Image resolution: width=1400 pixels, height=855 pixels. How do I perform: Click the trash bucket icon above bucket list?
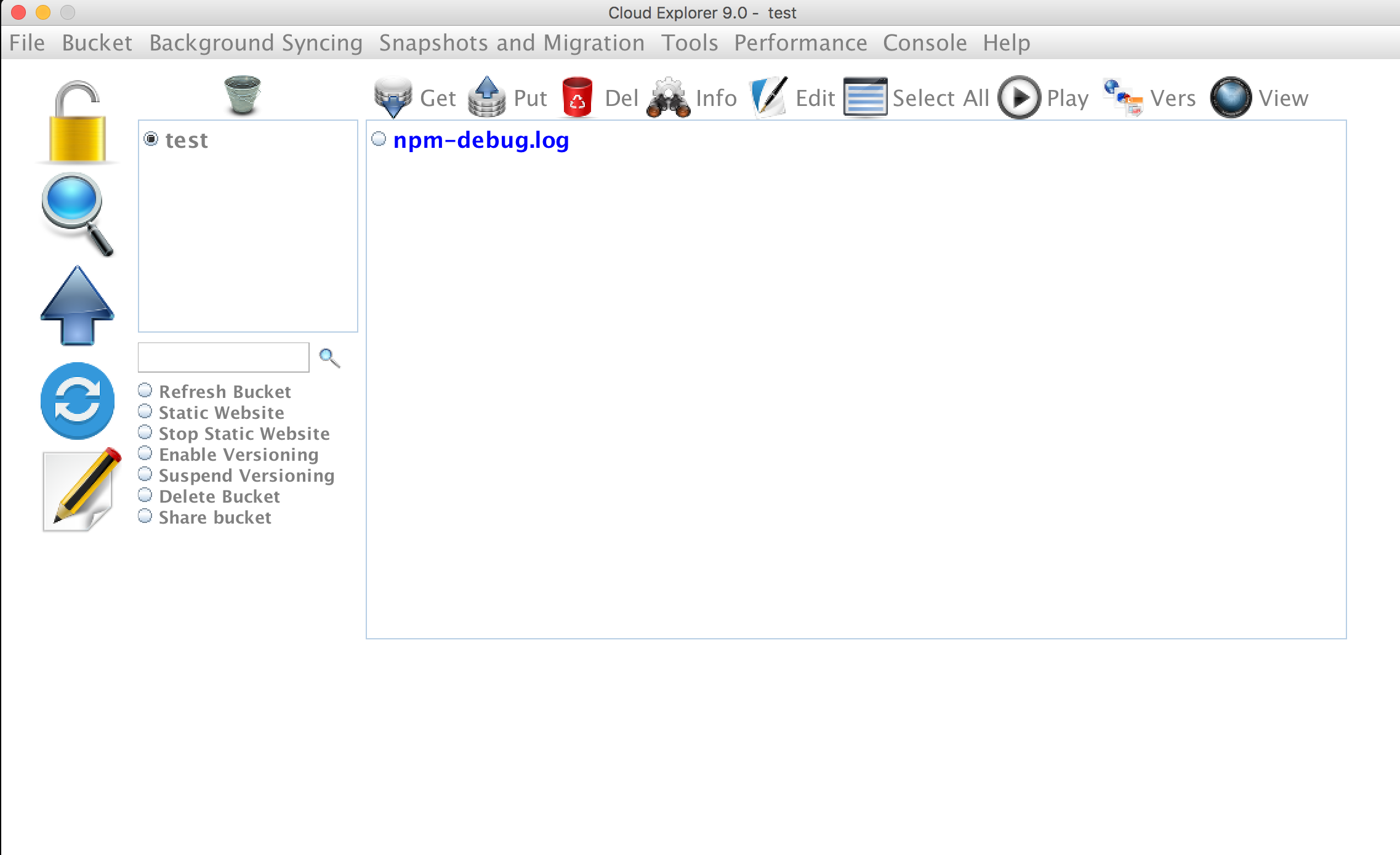coord(243,95)
